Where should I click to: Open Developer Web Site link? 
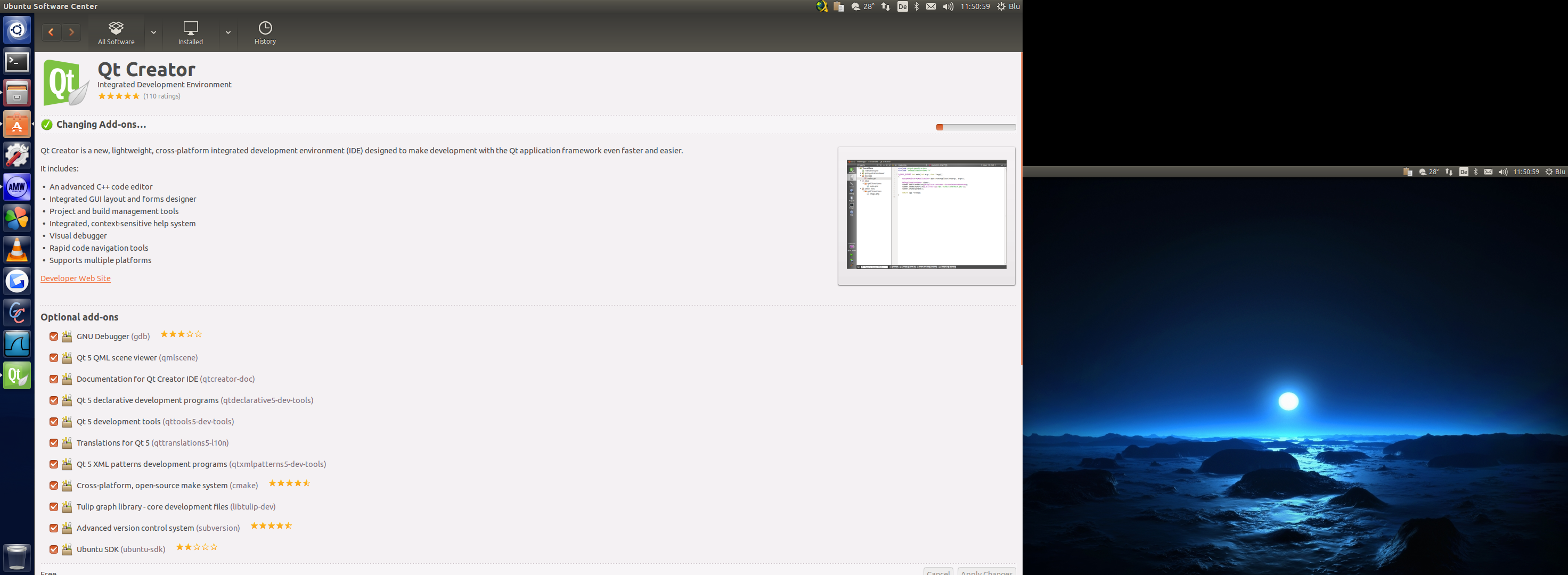coord(75,278)
